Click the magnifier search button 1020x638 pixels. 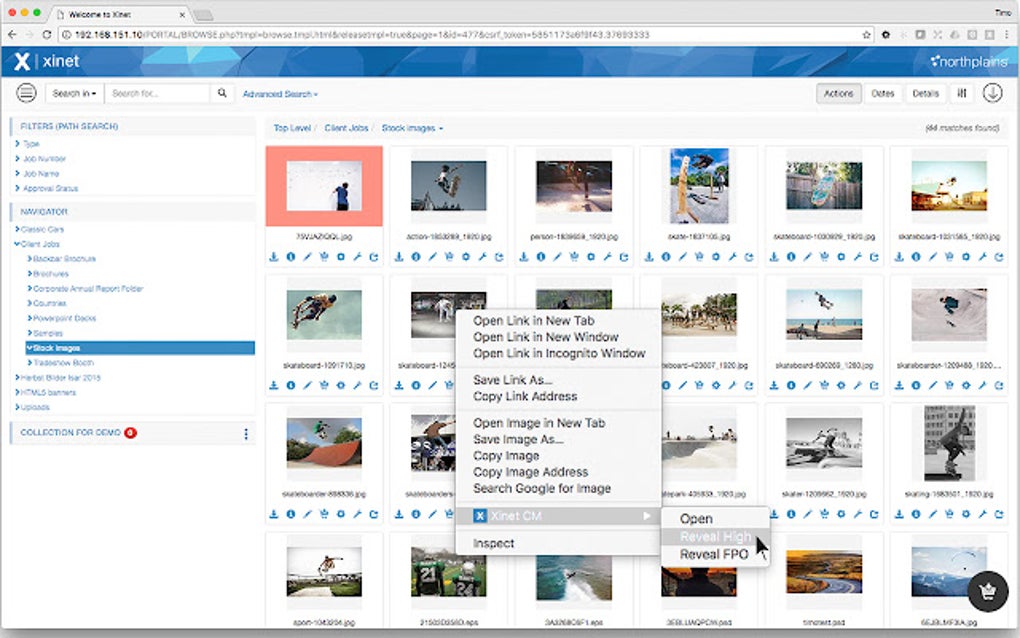[222, 94]
